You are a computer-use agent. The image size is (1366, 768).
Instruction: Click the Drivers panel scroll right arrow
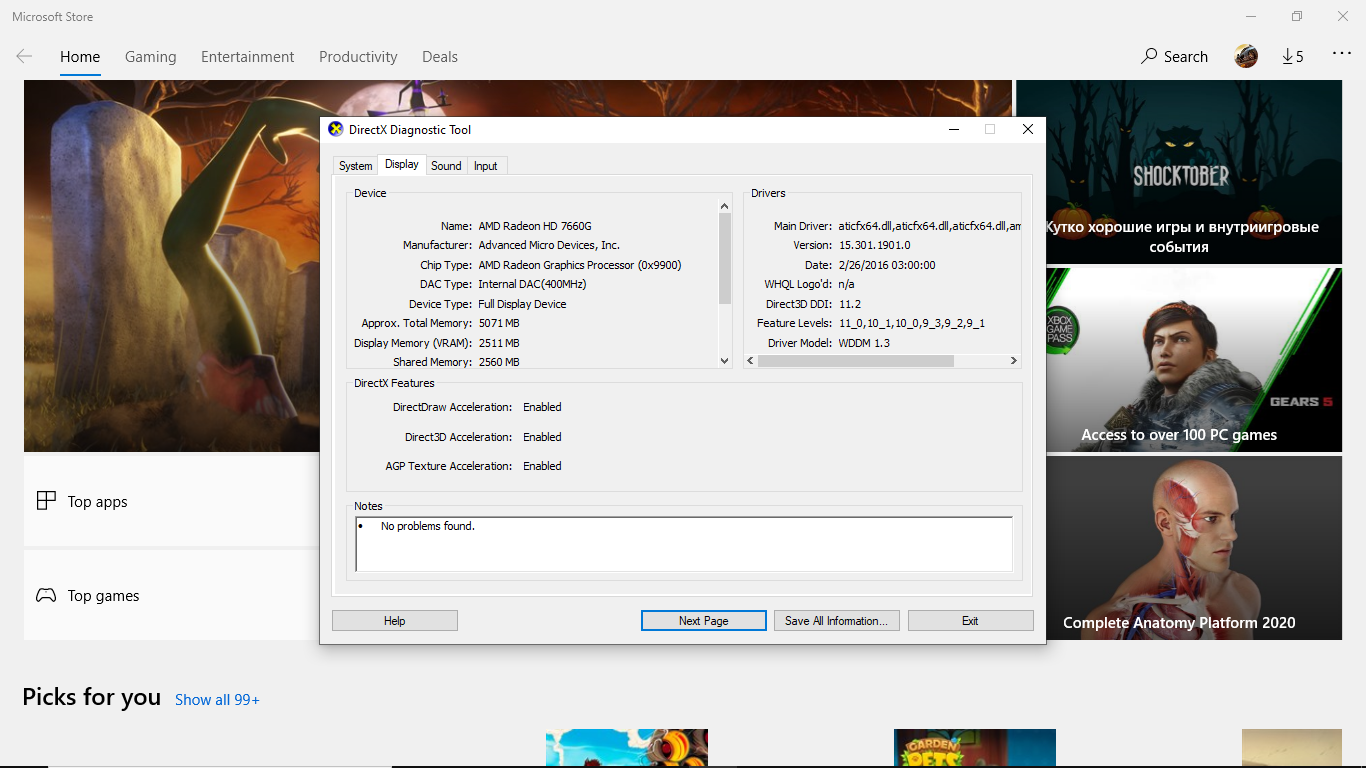tap(1013, 361)
